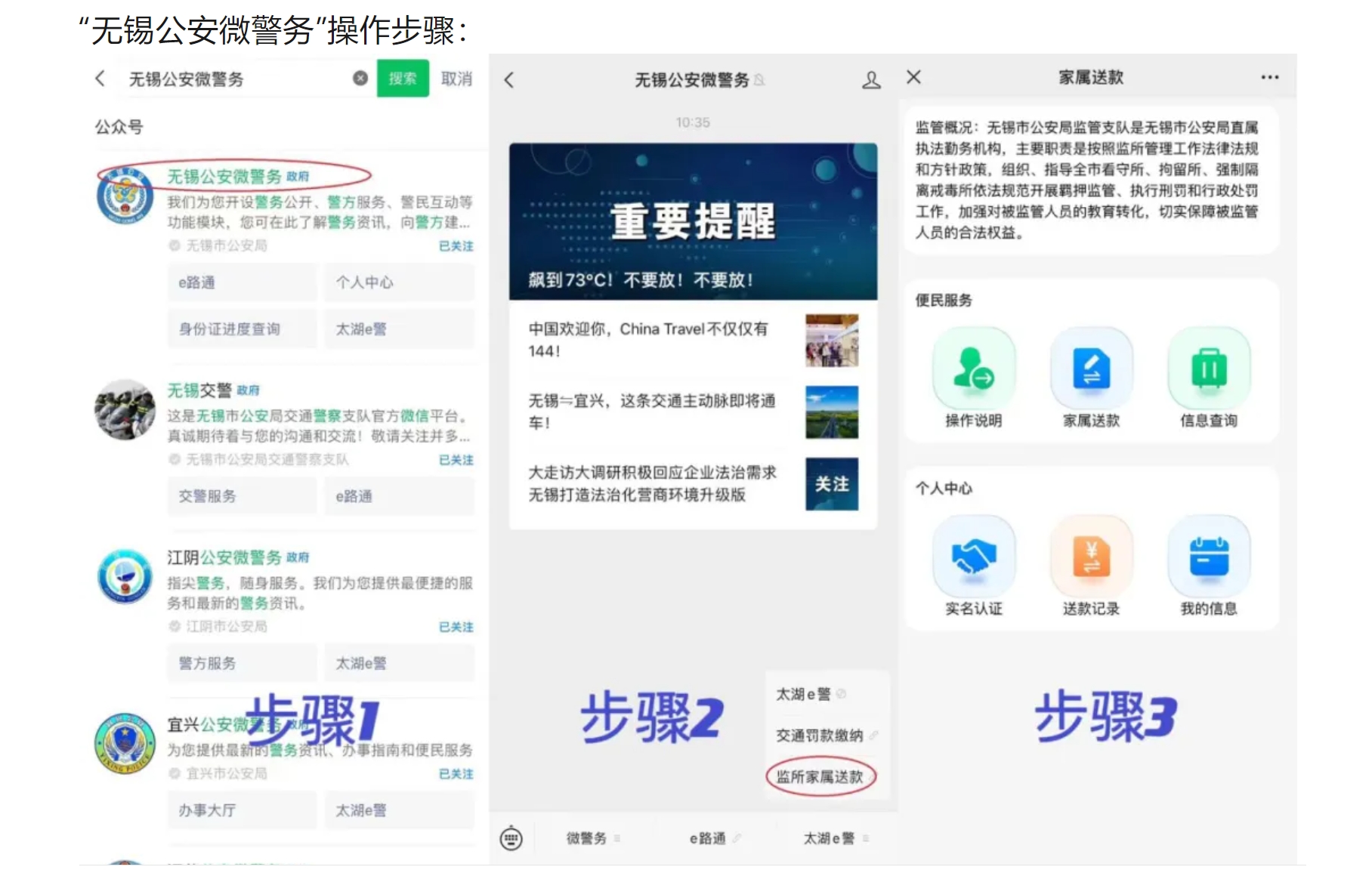This screenshot has width=1372, height=870.
Task: Tap the back arrow in search screen
Action: click(100, 79)
